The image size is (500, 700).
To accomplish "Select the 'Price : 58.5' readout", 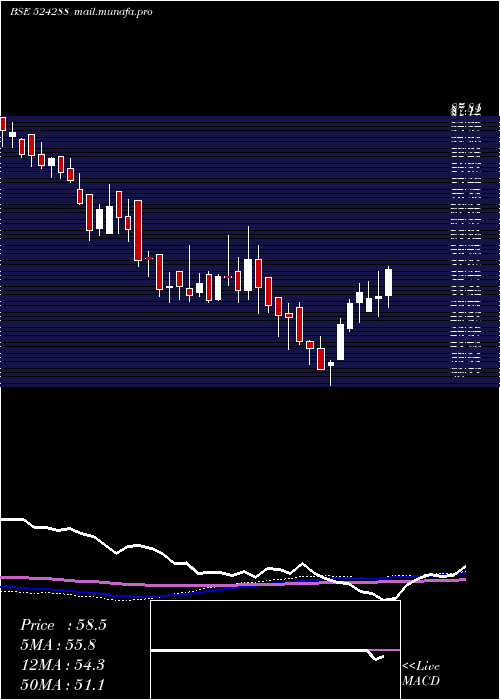I will coord(63,625).
